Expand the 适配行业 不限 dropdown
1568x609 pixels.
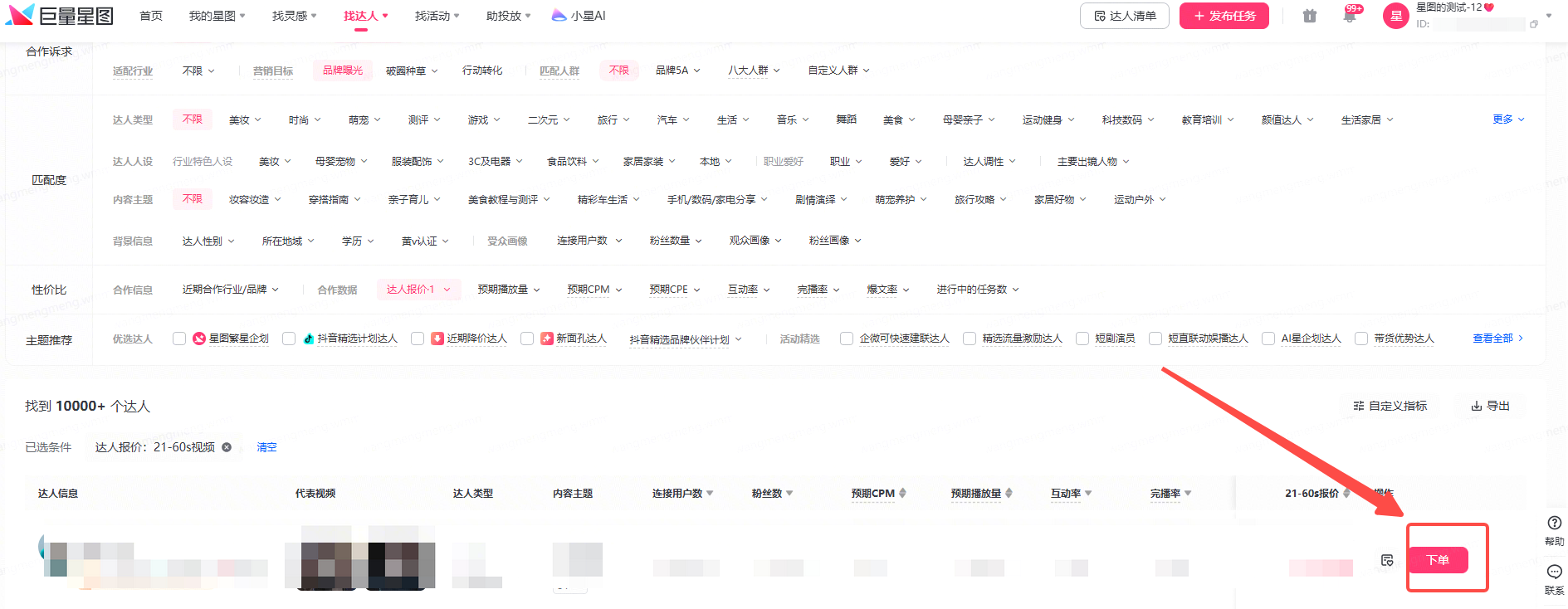[198, 71]
